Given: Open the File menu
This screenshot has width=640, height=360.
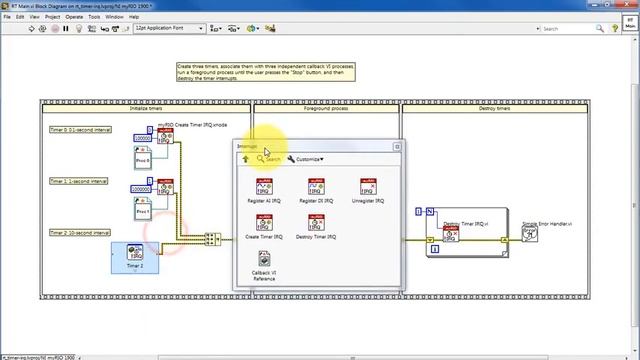Looking at the screenshot, I should click(7, 17).
